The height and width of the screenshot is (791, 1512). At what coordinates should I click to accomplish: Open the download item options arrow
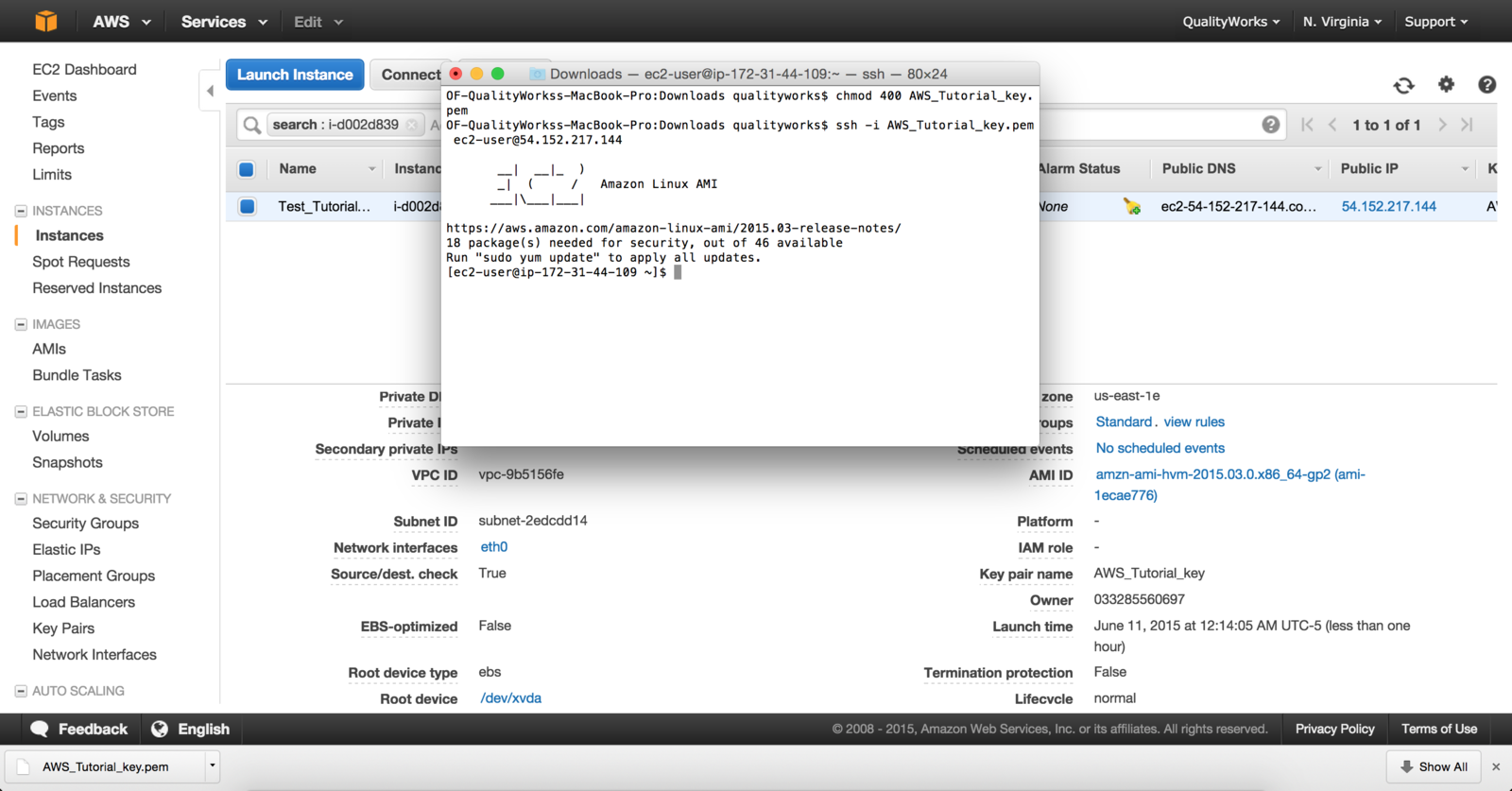pyautogui.click(x=213, y=765)
